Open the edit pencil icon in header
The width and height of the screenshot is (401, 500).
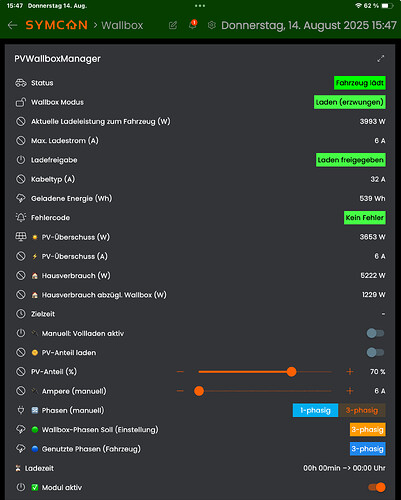[173, 25]
